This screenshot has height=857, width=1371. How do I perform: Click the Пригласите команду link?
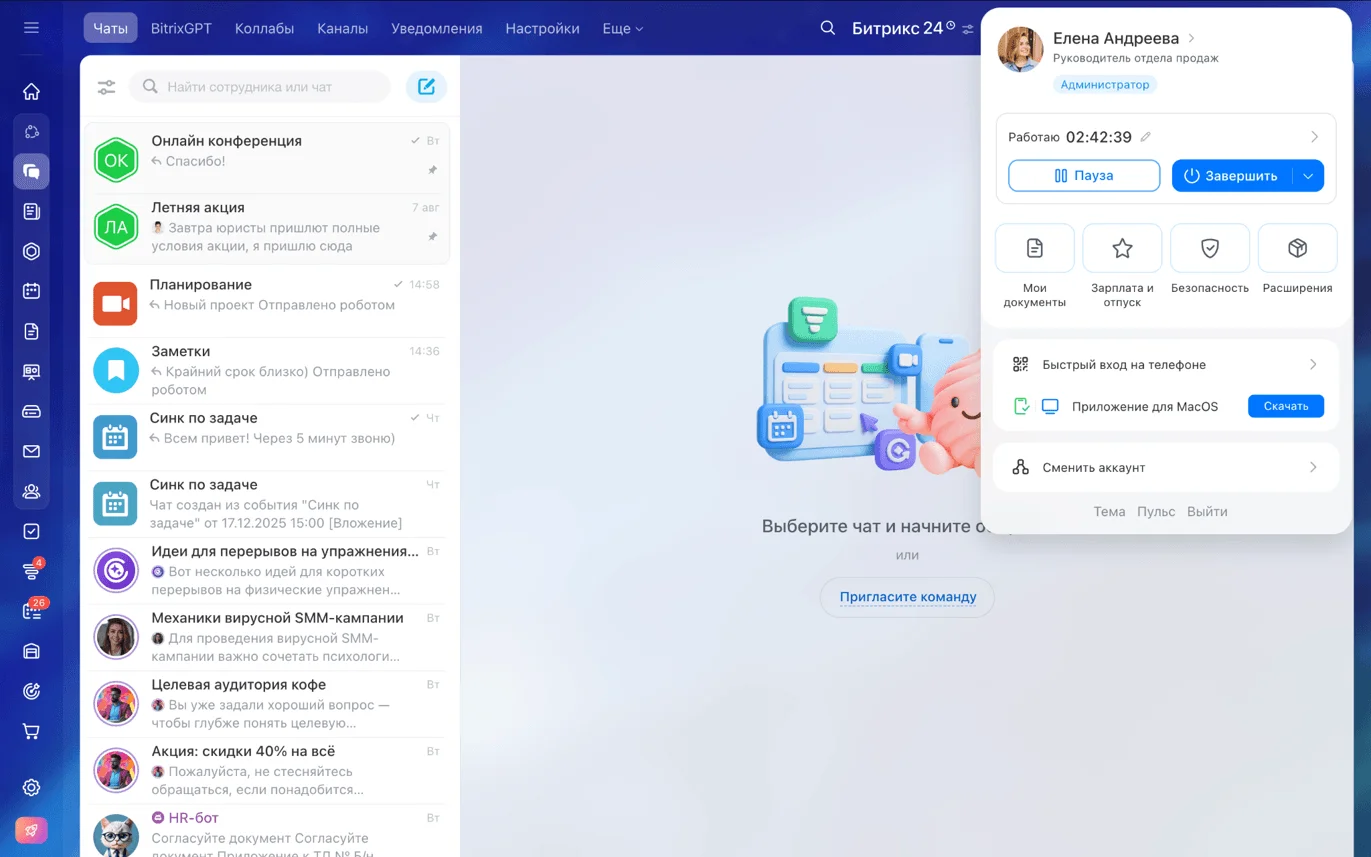point(907,597)
